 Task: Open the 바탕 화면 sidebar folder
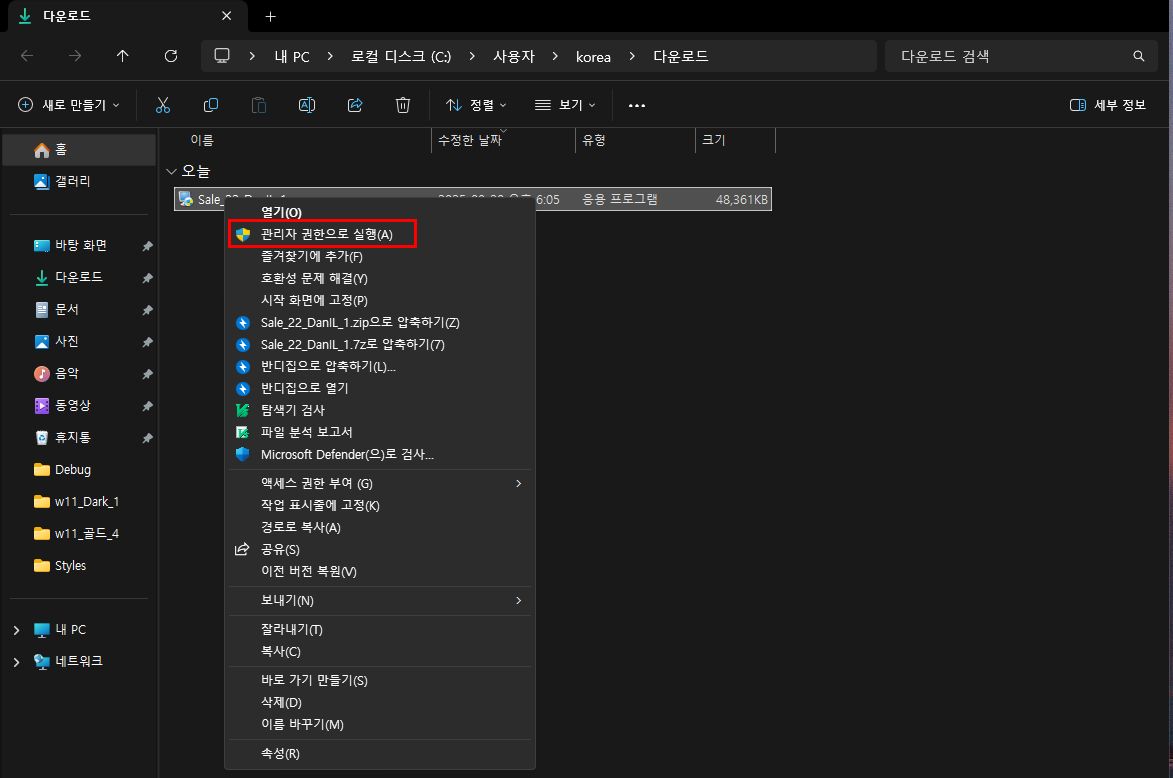point(80,245)
